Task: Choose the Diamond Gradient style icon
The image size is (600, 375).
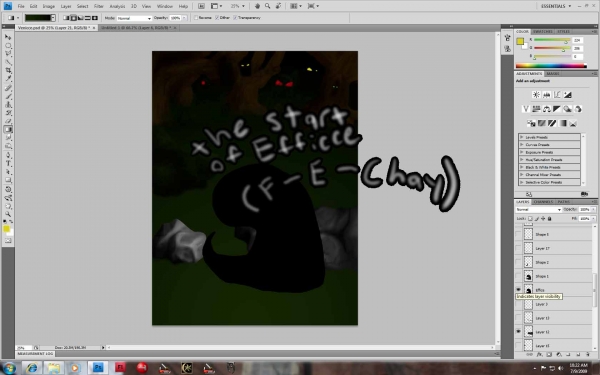Action: (95, 18)
